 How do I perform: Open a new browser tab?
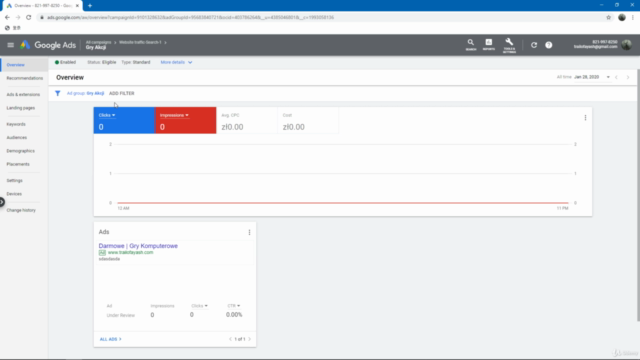90,5
